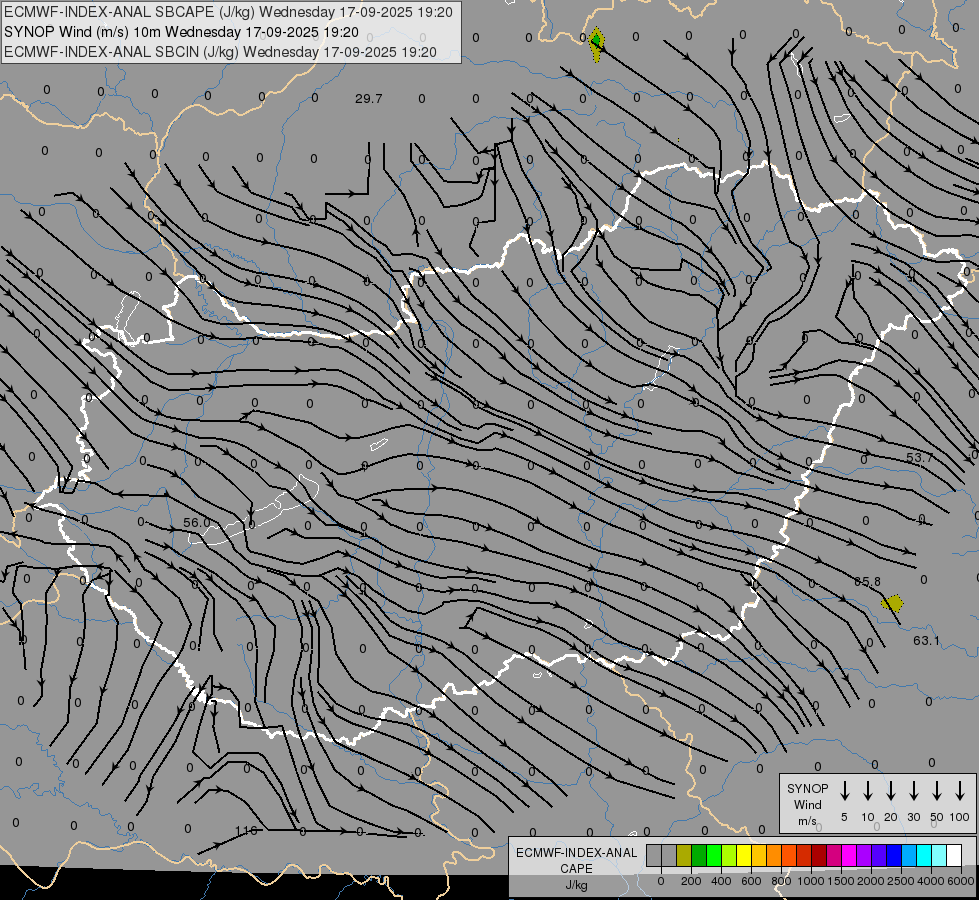Click the 30 wind speed label
Image resolution: width=979 pixels, height=900 pixels.
click(x=913, y=817)
